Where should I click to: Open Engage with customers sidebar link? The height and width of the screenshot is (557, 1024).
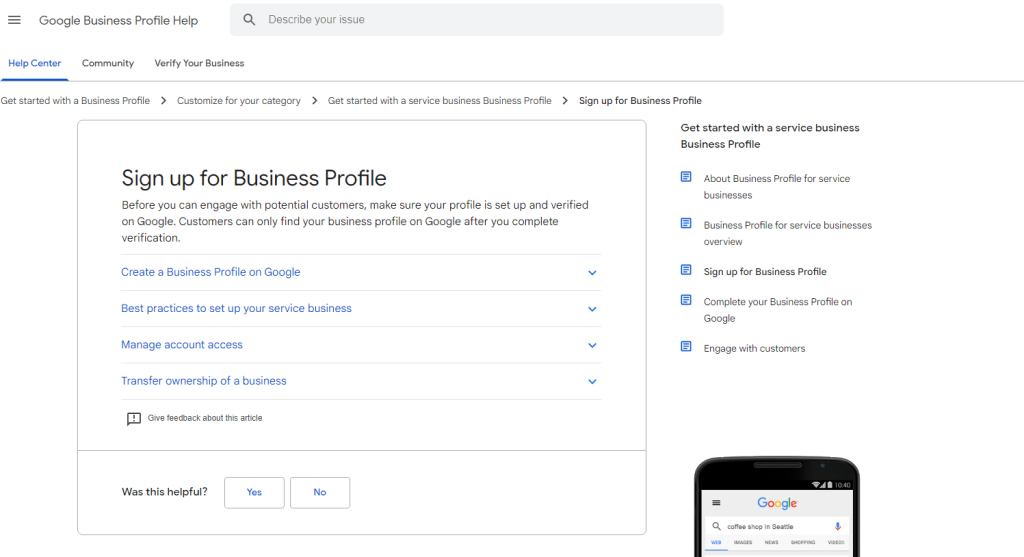point(754,349)
